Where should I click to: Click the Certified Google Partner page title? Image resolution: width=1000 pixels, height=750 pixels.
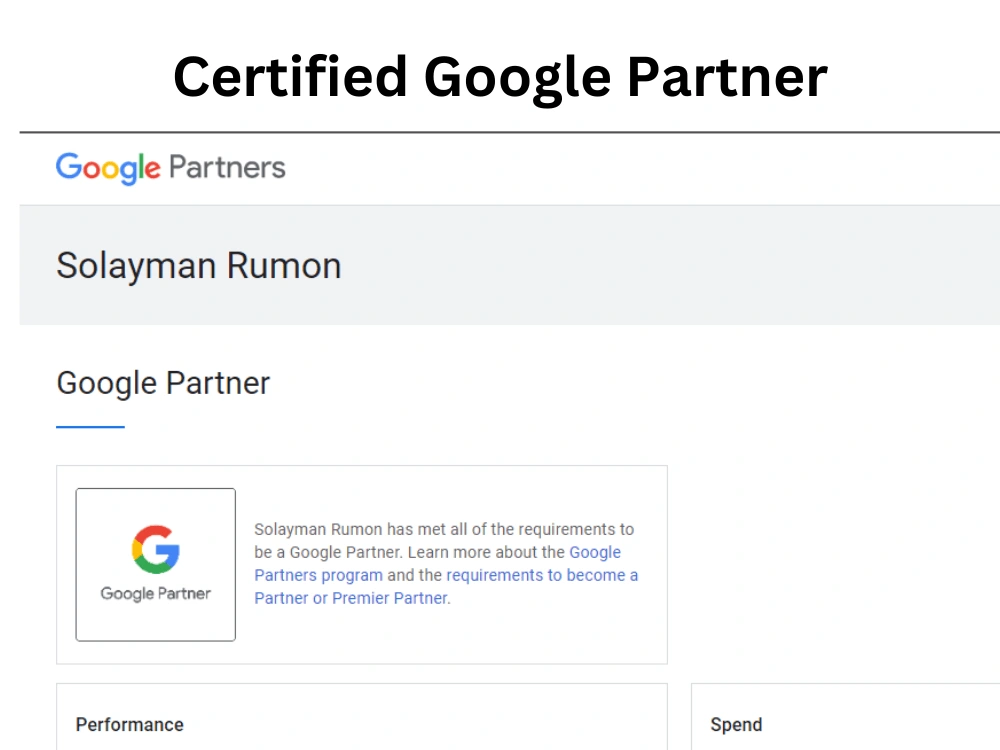tap(500, 77)
